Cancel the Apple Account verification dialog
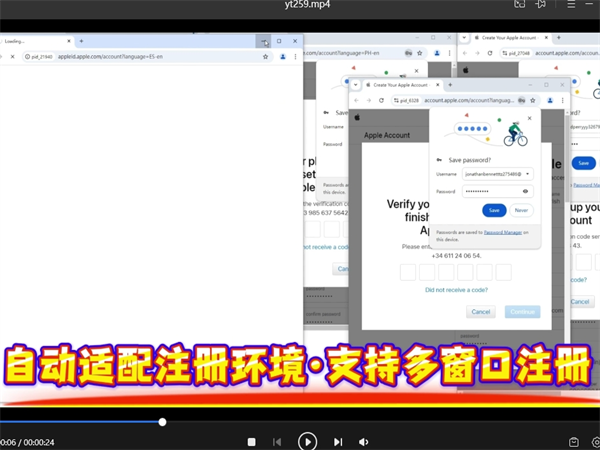Image resolution: width=600 pixels, height=450 pixels. [x=481, y=312]
